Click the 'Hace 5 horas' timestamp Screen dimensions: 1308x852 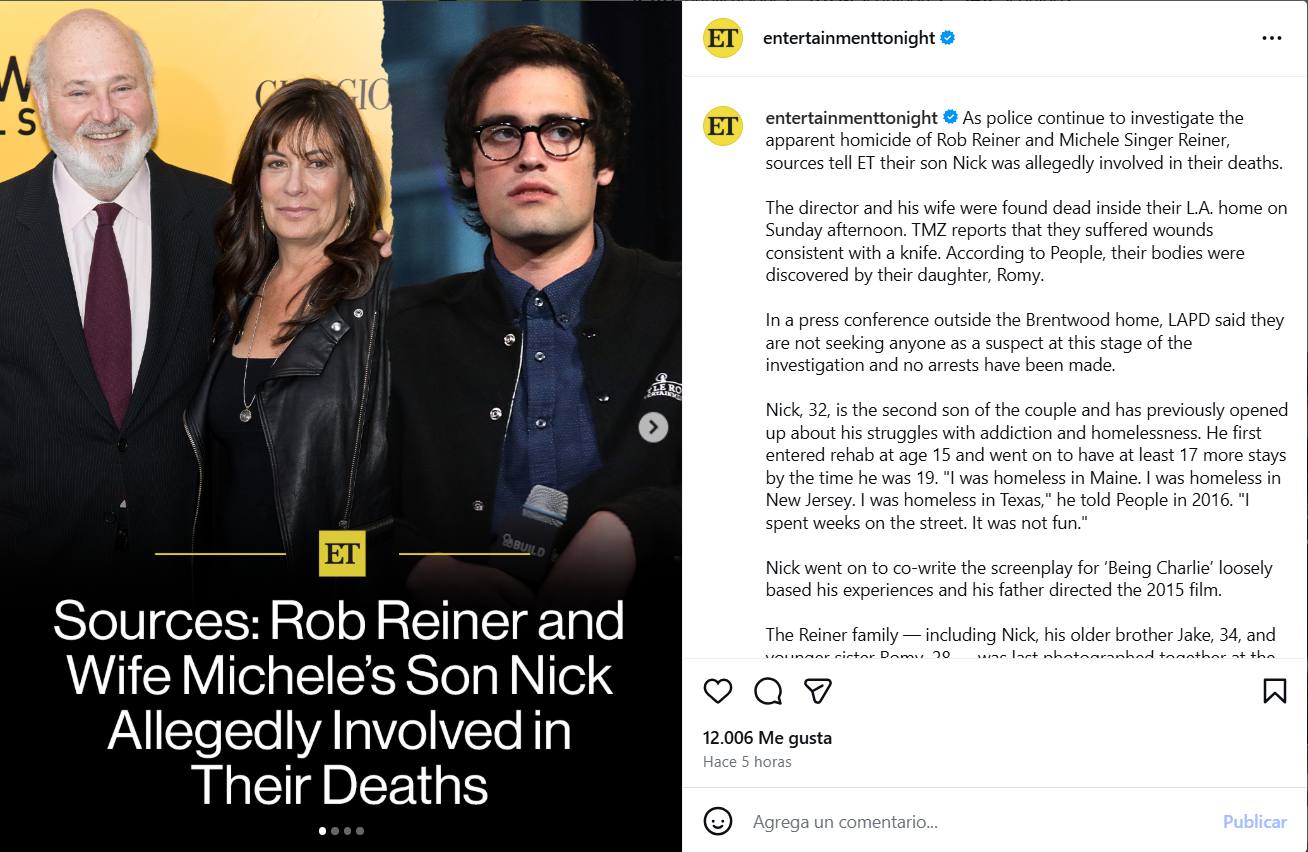point(747,762)
